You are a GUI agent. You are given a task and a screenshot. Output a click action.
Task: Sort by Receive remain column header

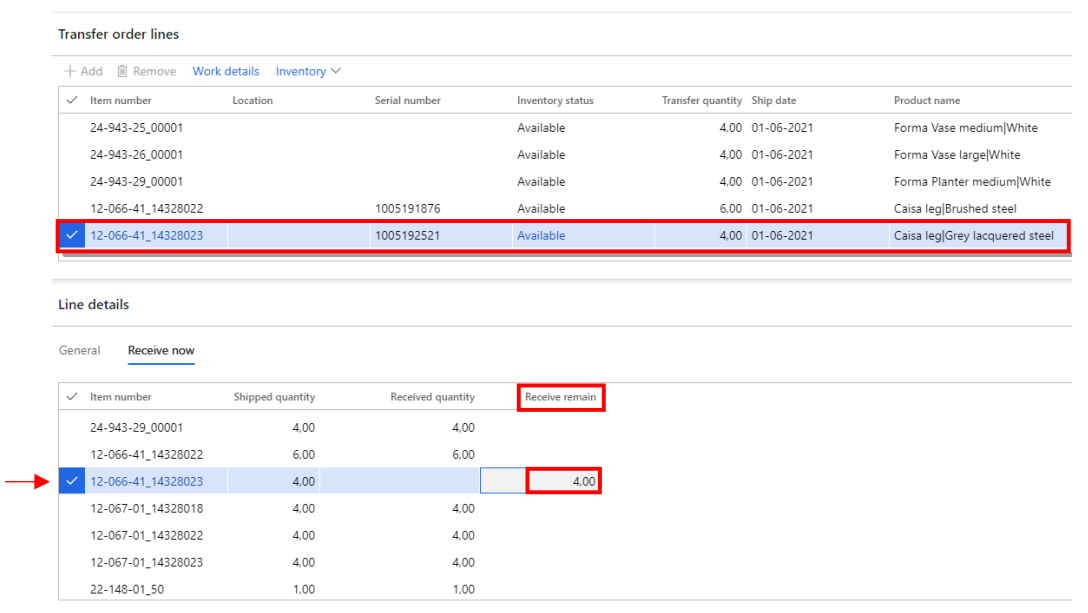(x=560, y=397)
